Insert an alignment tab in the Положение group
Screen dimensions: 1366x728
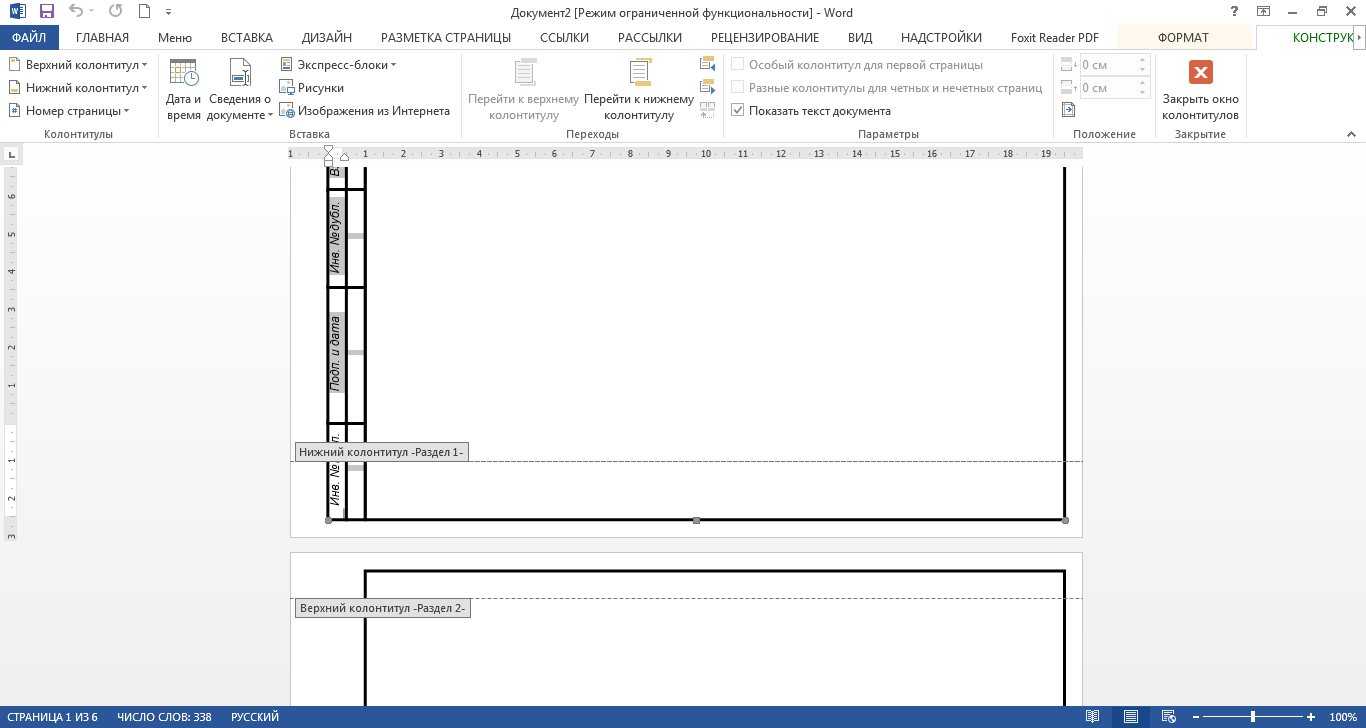(1068, 110)
